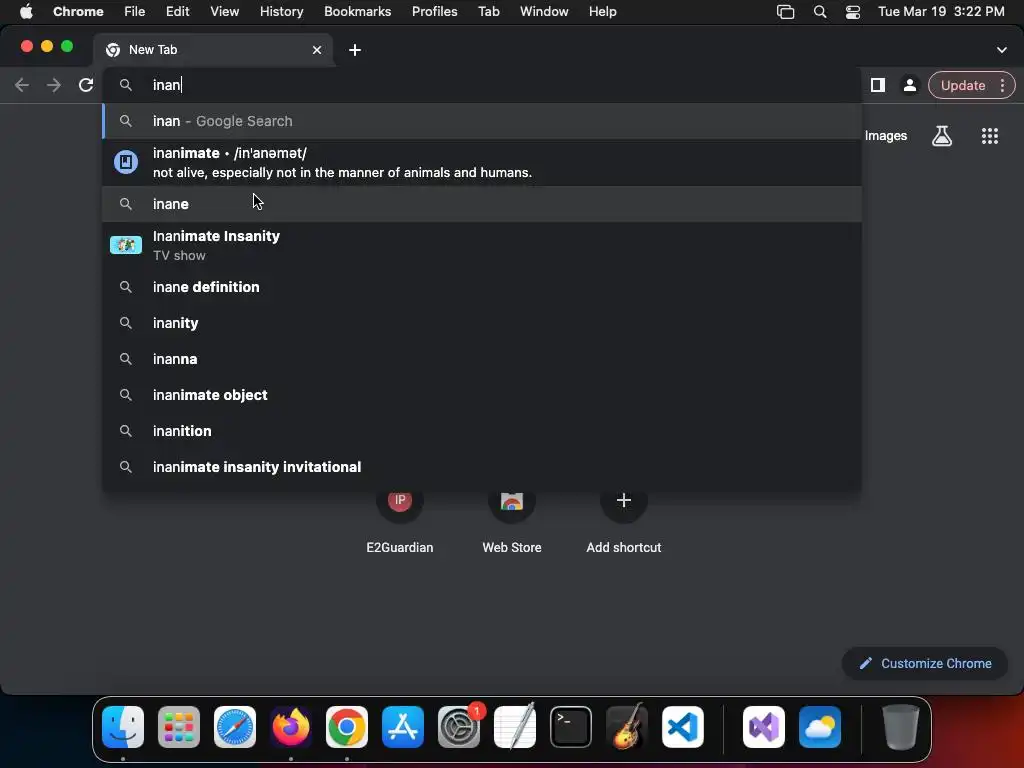Open Launchpad from the dock
Viewport: 1024px width, 768px height.
[179, 727]
